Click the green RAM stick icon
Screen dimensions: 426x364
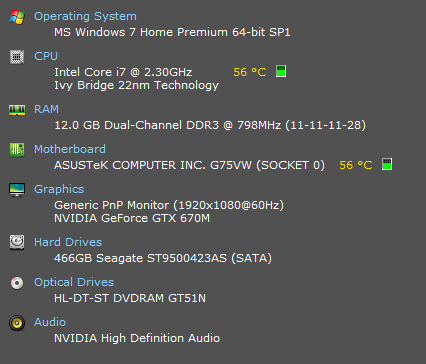pyautogui.click(x=17, y=110)
